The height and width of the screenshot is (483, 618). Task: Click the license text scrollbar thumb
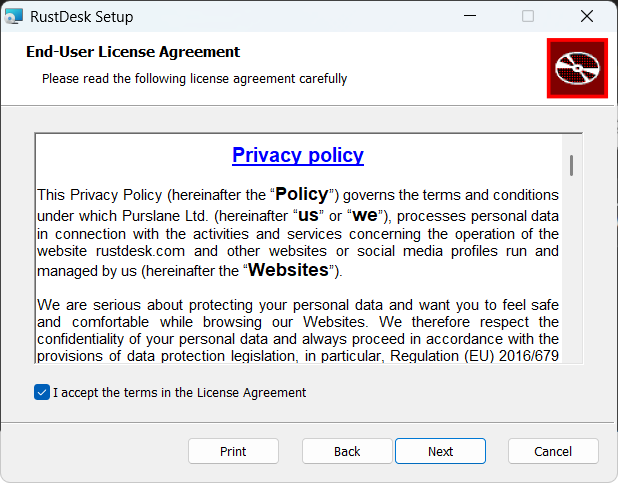[571, 165]
